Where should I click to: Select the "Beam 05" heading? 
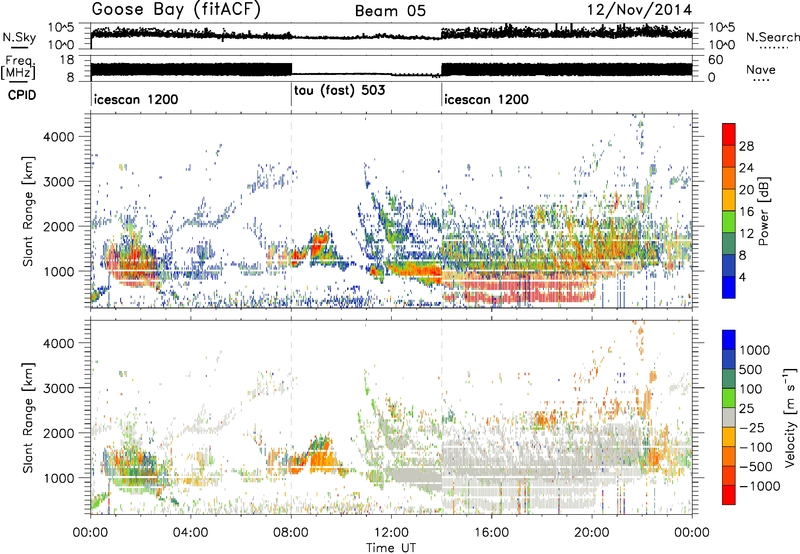[x=390, y=11]
